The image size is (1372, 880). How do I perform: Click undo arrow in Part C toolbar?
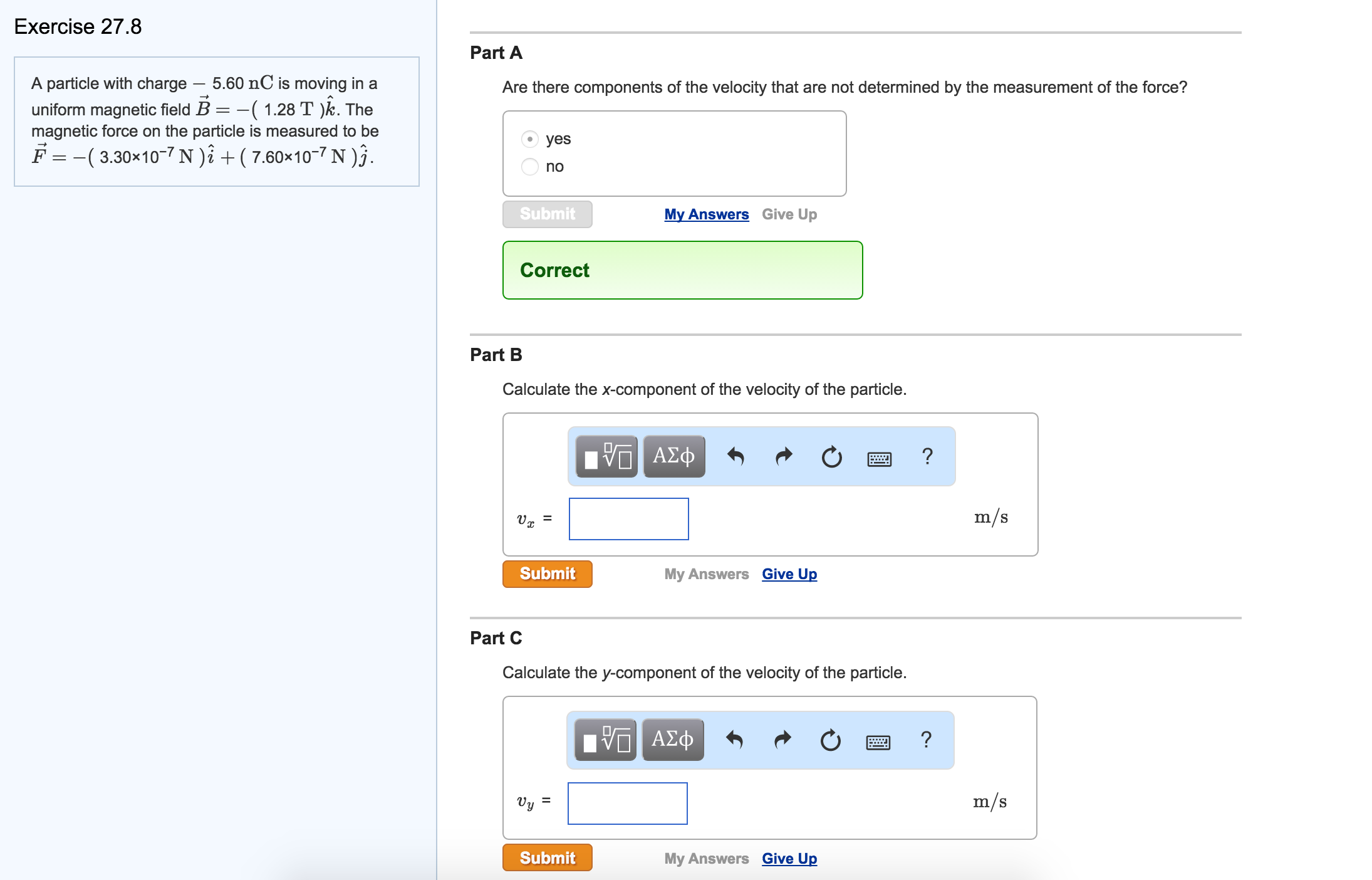(734, 740)
